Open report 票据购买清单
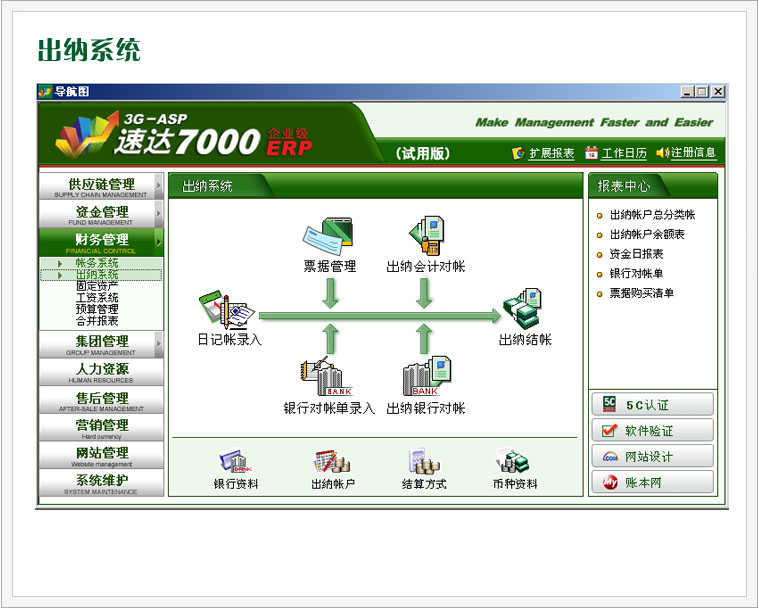Image resolution: width=758 pixels, height=608 pixels. (641, 293)
